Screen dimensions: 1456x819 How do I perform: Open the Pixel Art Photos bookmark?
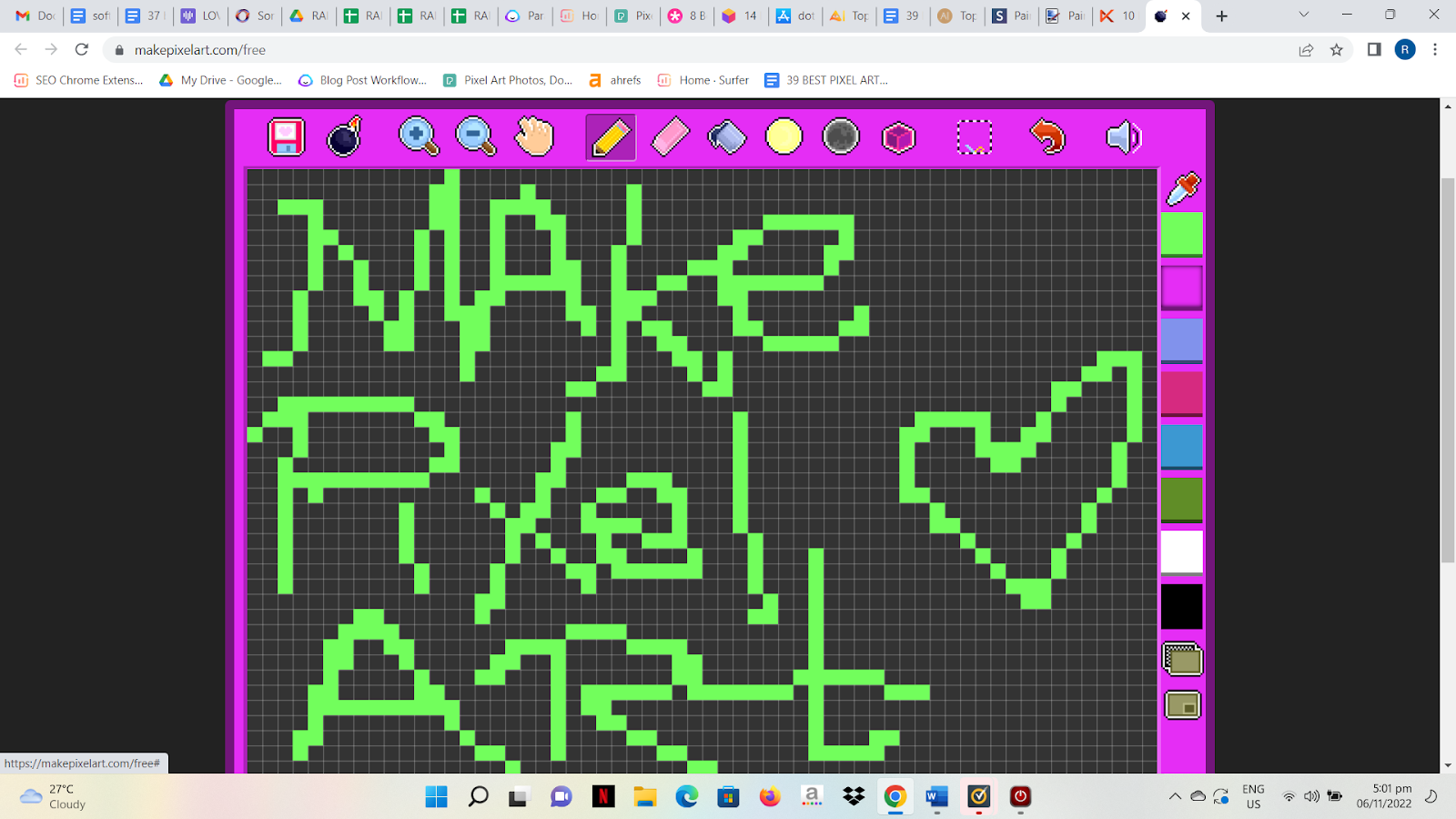pos(508,80)
